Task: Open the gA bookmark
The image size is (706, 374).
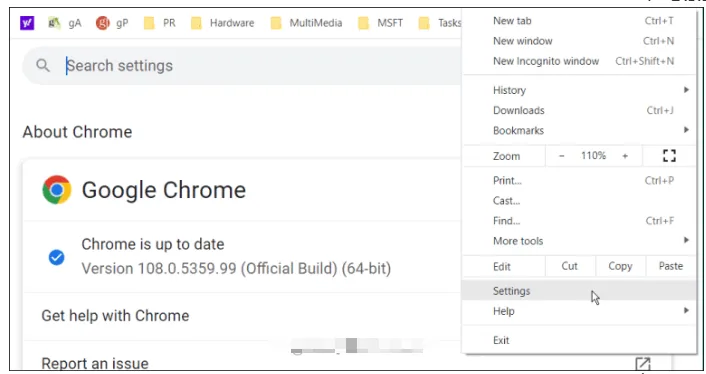Action: [65, 23]
